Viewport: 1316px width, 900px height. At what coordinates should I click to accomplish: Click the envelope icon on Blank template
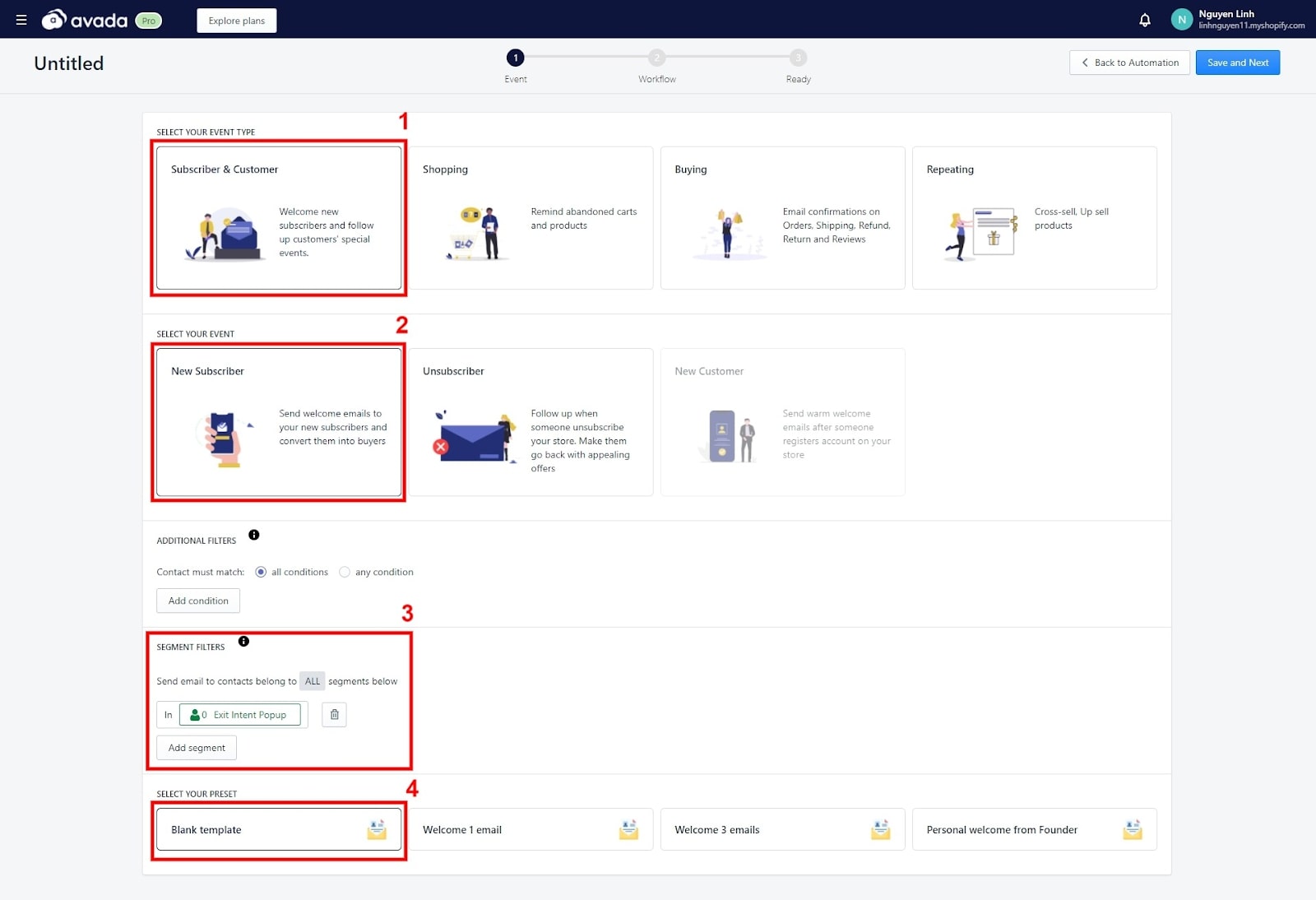tap(377, 829)
